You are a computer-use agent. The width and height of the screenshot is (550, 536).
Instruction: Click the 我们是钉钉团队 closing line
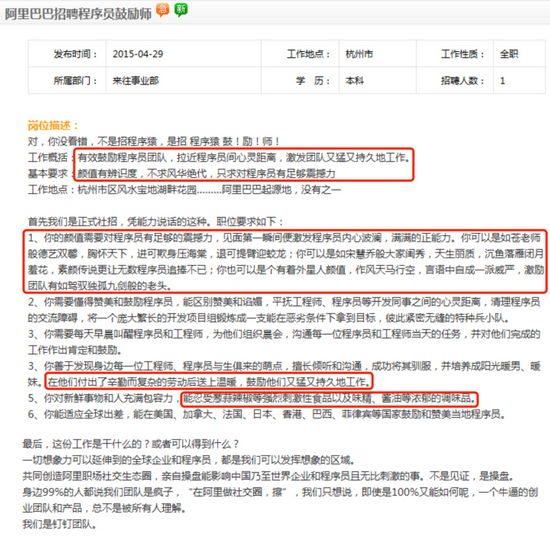tap(59, 525)
